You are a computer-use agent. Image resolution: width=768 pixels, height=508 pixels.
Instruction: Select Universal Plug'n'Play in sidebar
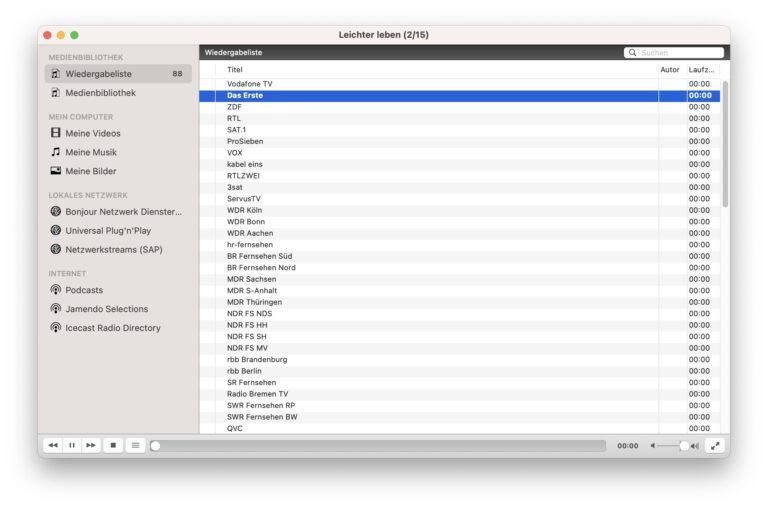point(118,231)
